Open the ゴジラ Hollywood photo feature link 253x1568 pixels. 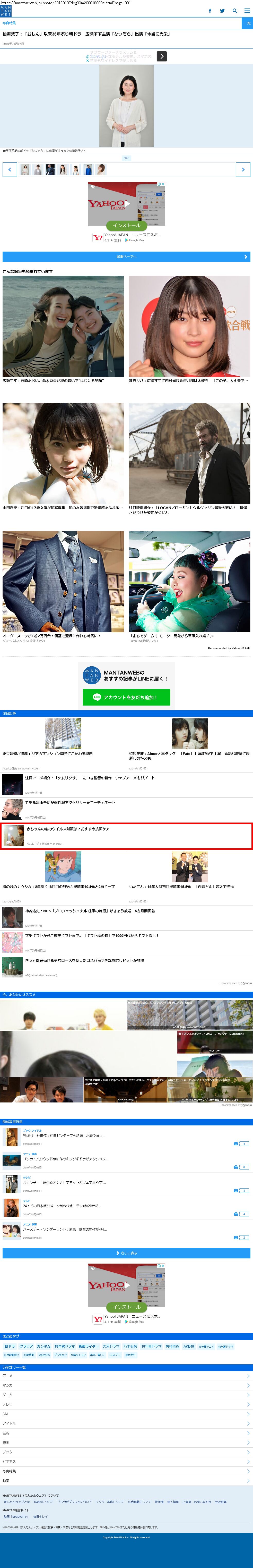click(x=66, y=1159)
